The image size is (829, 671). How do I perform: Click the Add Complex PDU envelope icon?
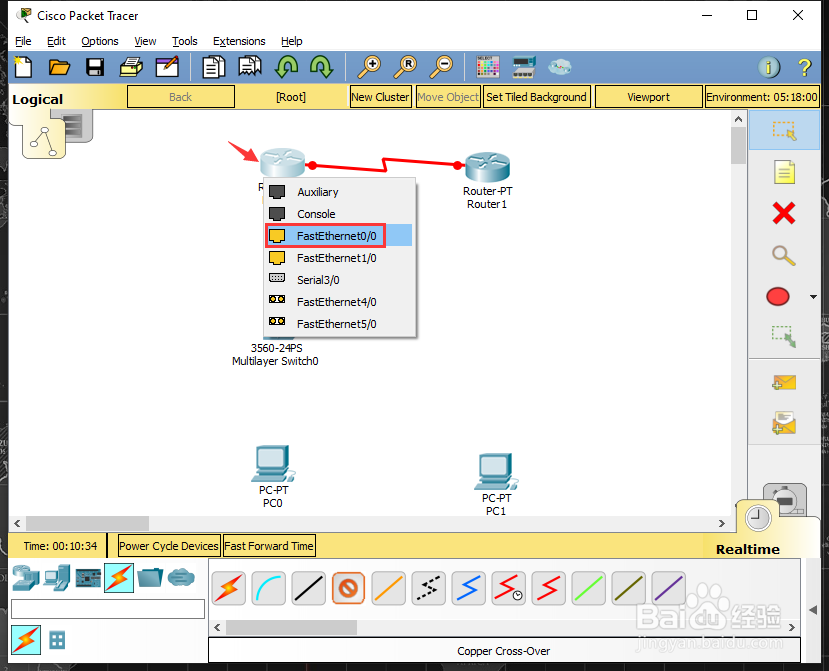[x=784, y=423]
